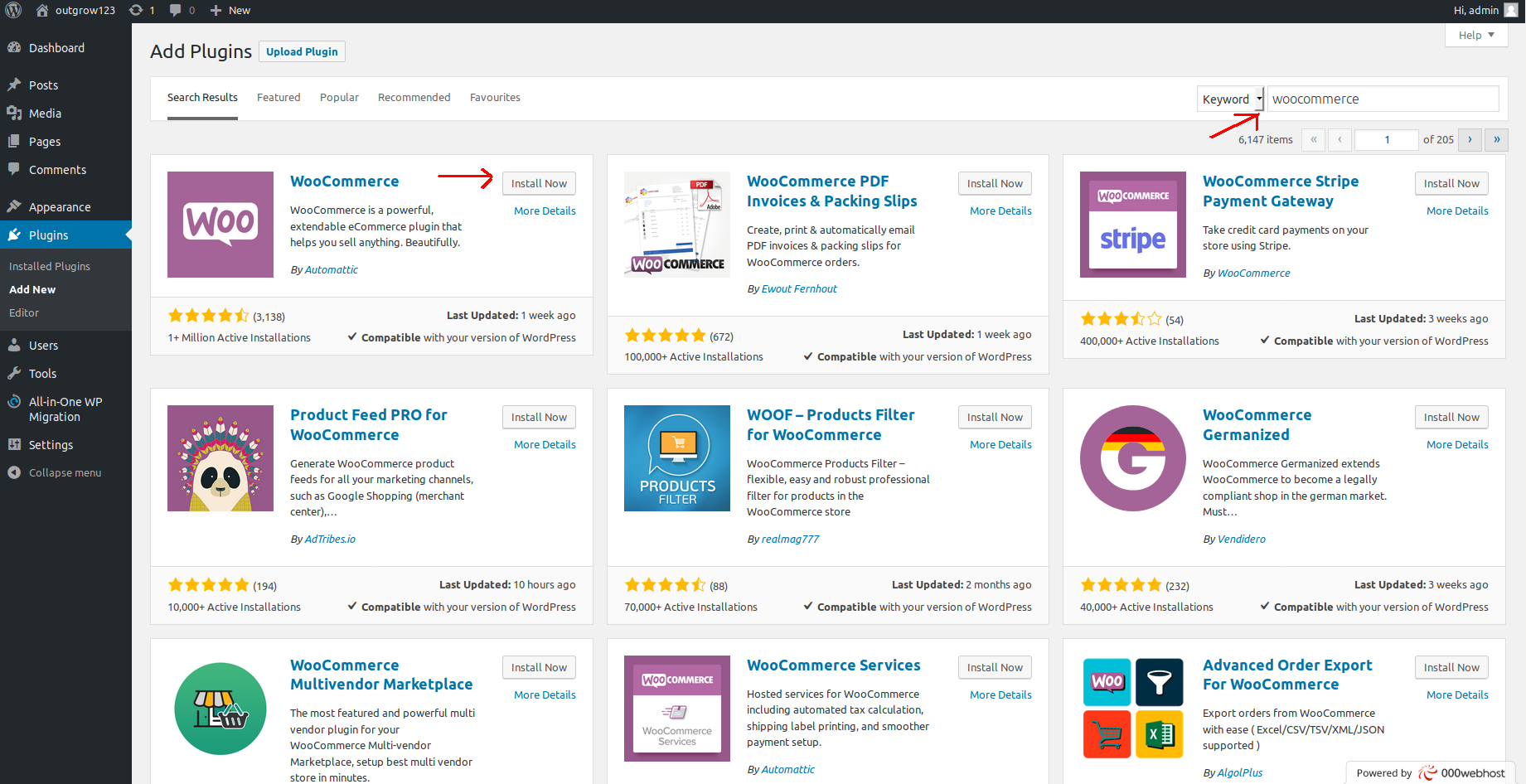Screen dimensions: 1526x784
Task: Click the Product Feed PRO panda icon
Action: (220, 458)
